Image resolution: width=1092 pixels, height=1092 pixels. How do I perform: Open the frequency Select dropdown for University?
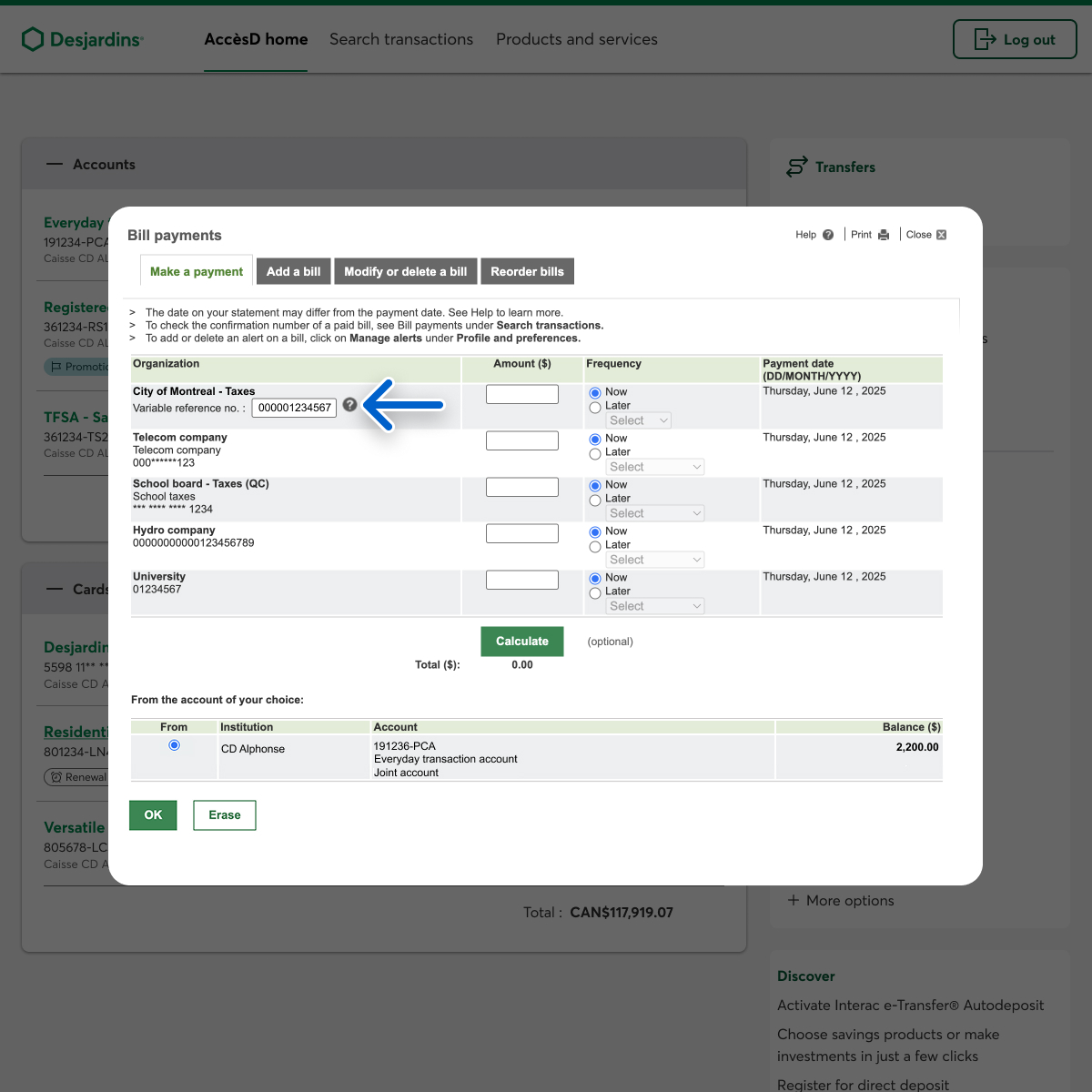click(655, 606)
